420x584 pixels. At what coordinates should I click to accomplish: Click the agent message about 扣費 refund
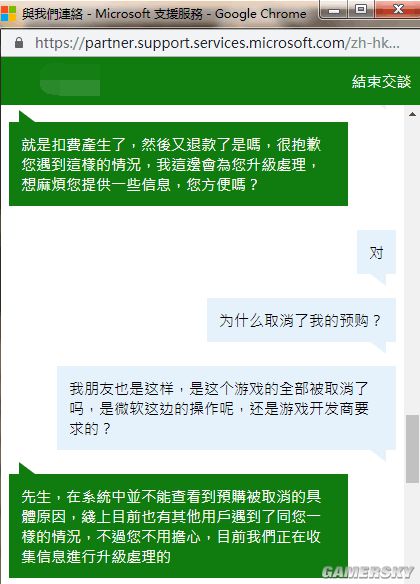[178, 164]
